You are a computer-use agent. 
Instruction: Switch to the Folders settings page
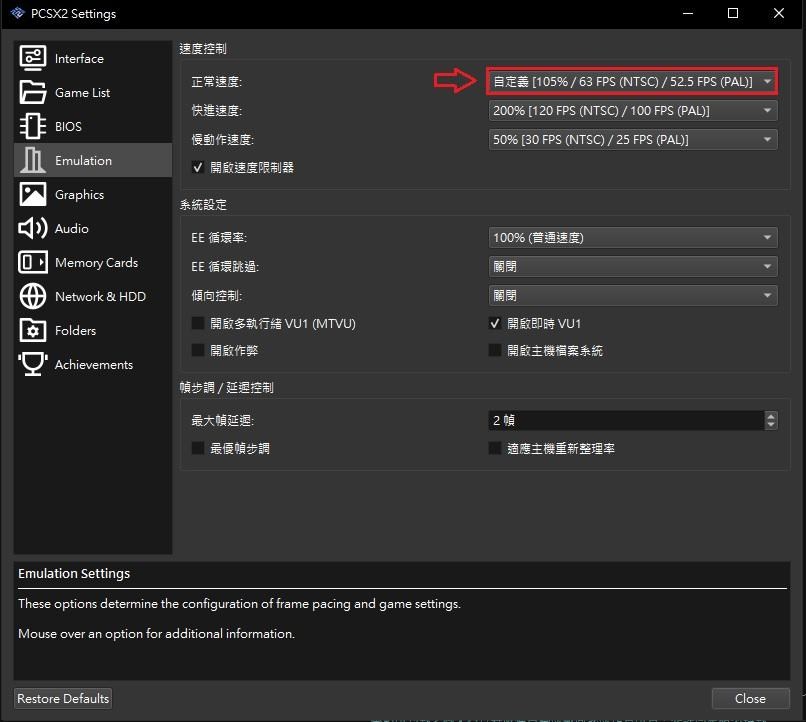click(75, 331)
